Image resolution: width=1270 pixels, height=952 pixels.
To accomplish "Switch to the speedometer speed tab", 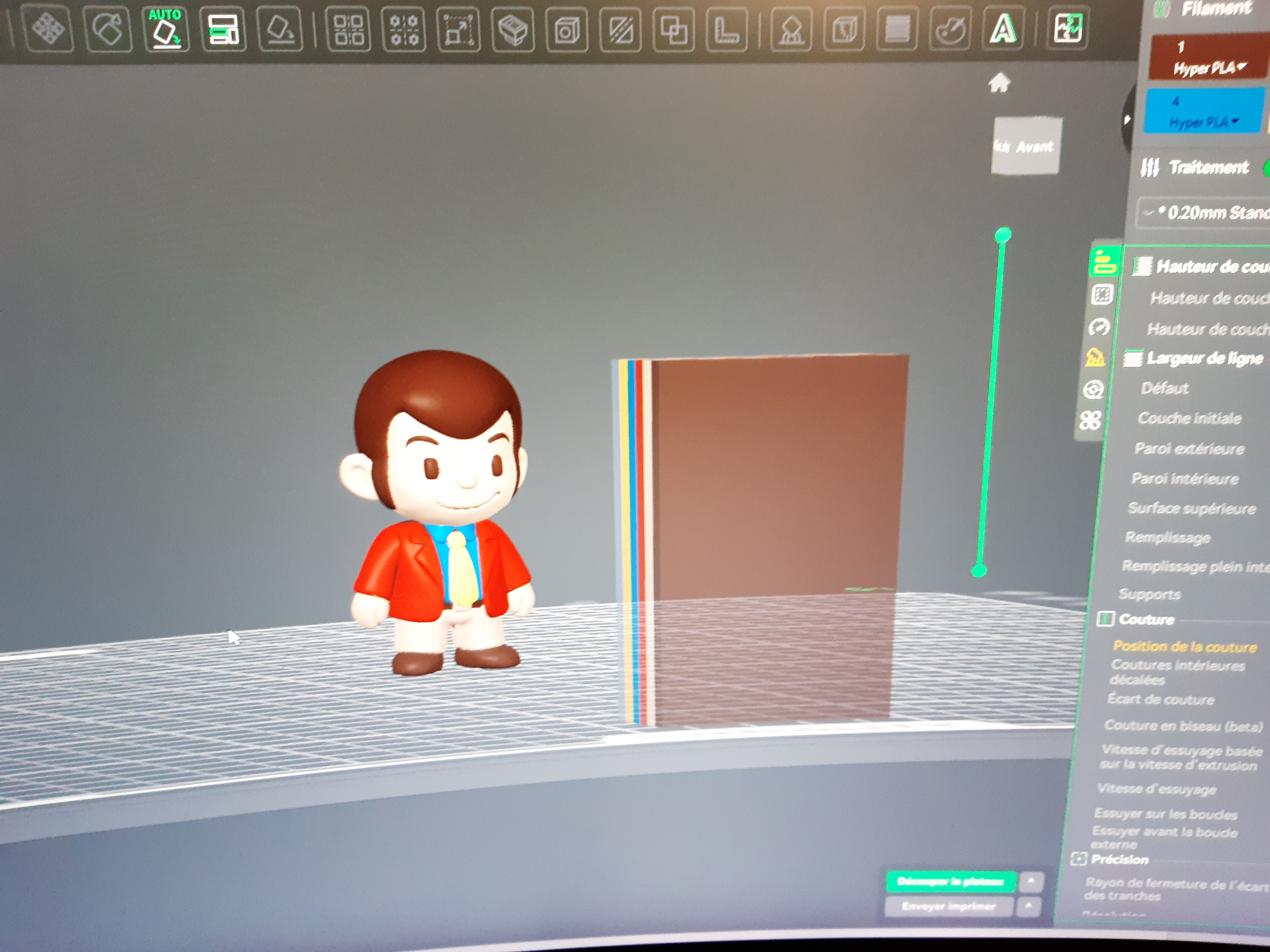I will [x=1099, y=327].
